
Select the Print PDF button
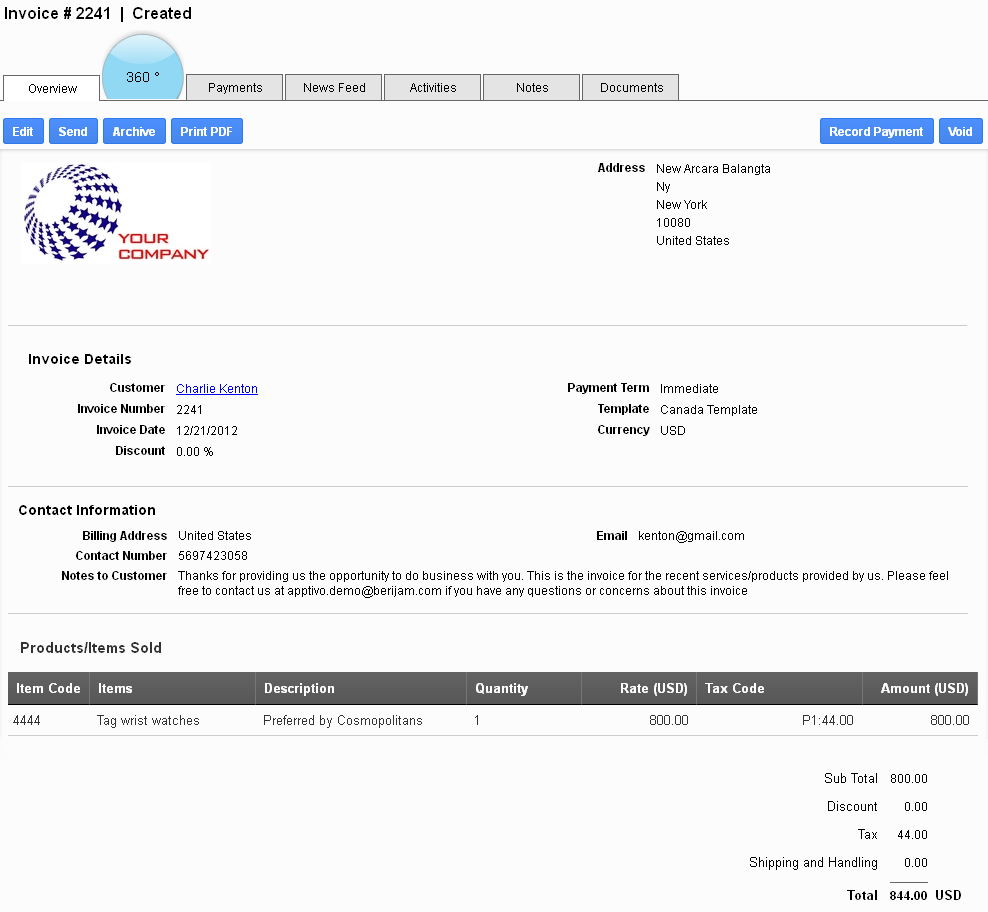206,130
